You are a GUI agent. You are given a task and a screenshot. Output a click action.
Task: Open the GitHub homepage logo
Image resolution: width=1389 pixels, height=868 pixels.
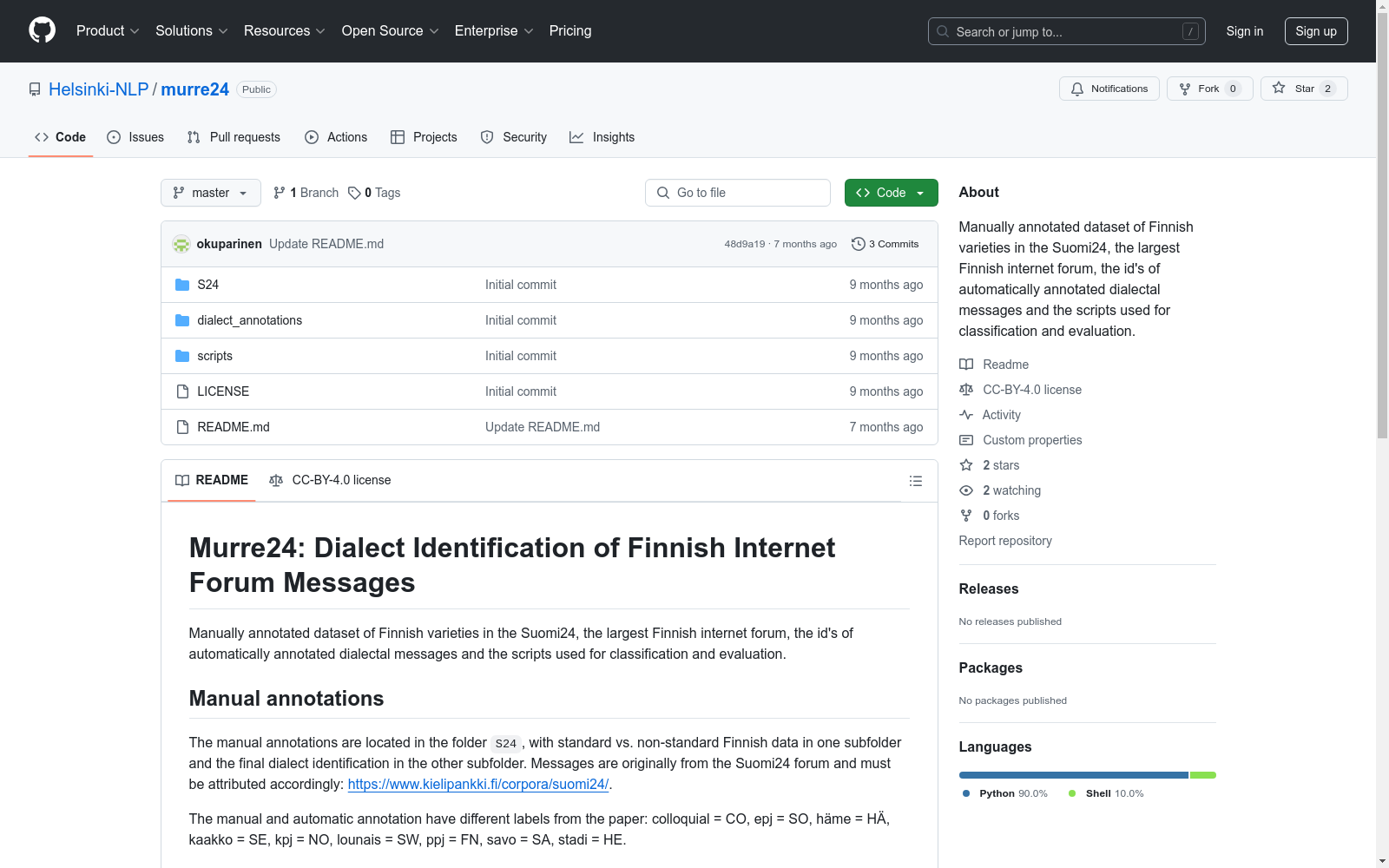pos(42,30)
